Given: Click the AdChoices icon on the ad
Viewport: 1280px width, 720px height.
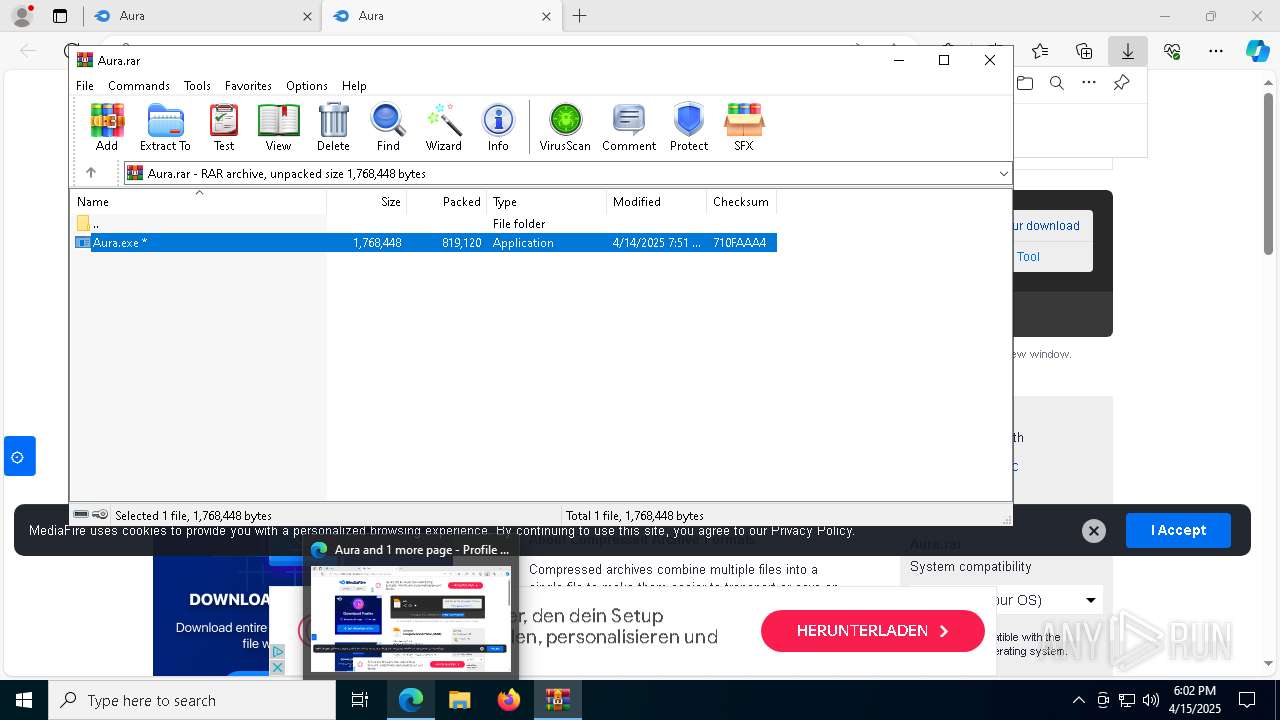Looking at the screenshot, I should 278,652.
